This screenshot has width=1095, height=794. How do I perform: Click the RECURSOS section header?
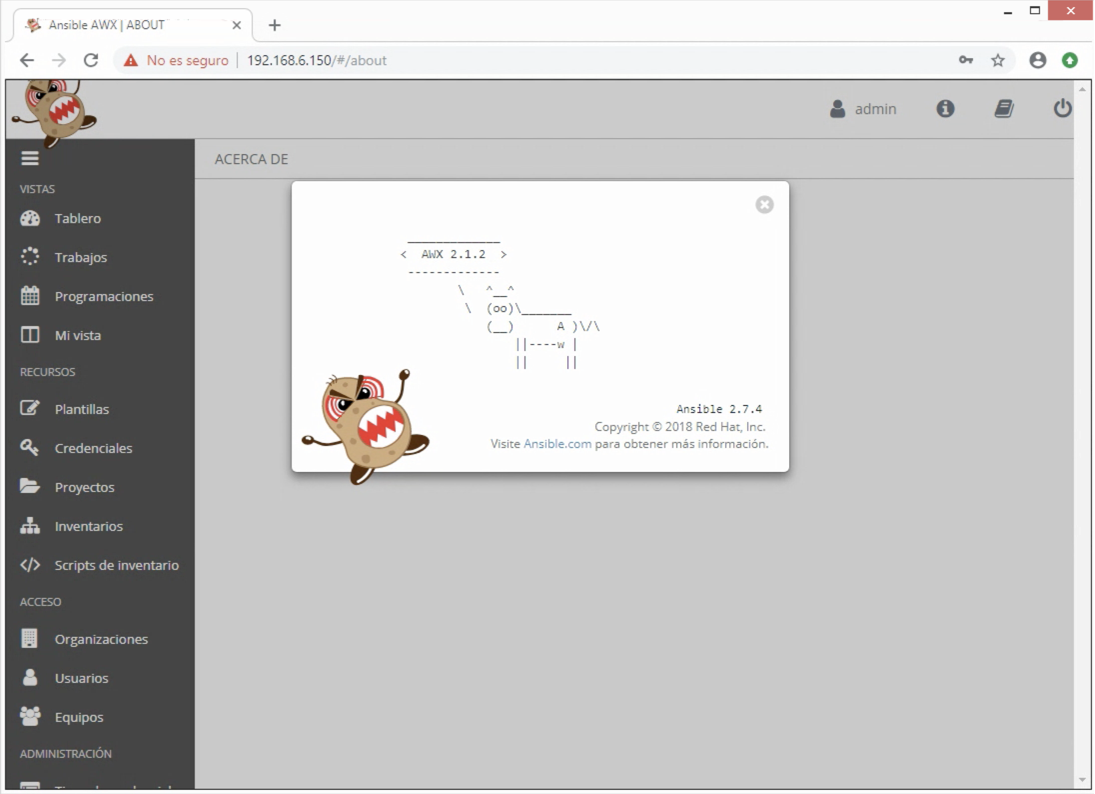[47, 372]
